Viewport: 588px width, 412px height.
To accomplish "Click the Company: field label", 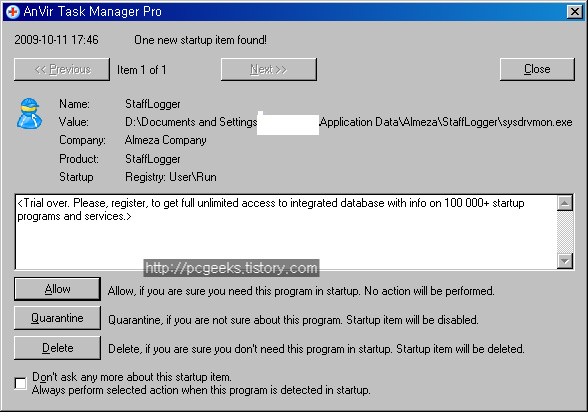I will [x=82, y=140].
